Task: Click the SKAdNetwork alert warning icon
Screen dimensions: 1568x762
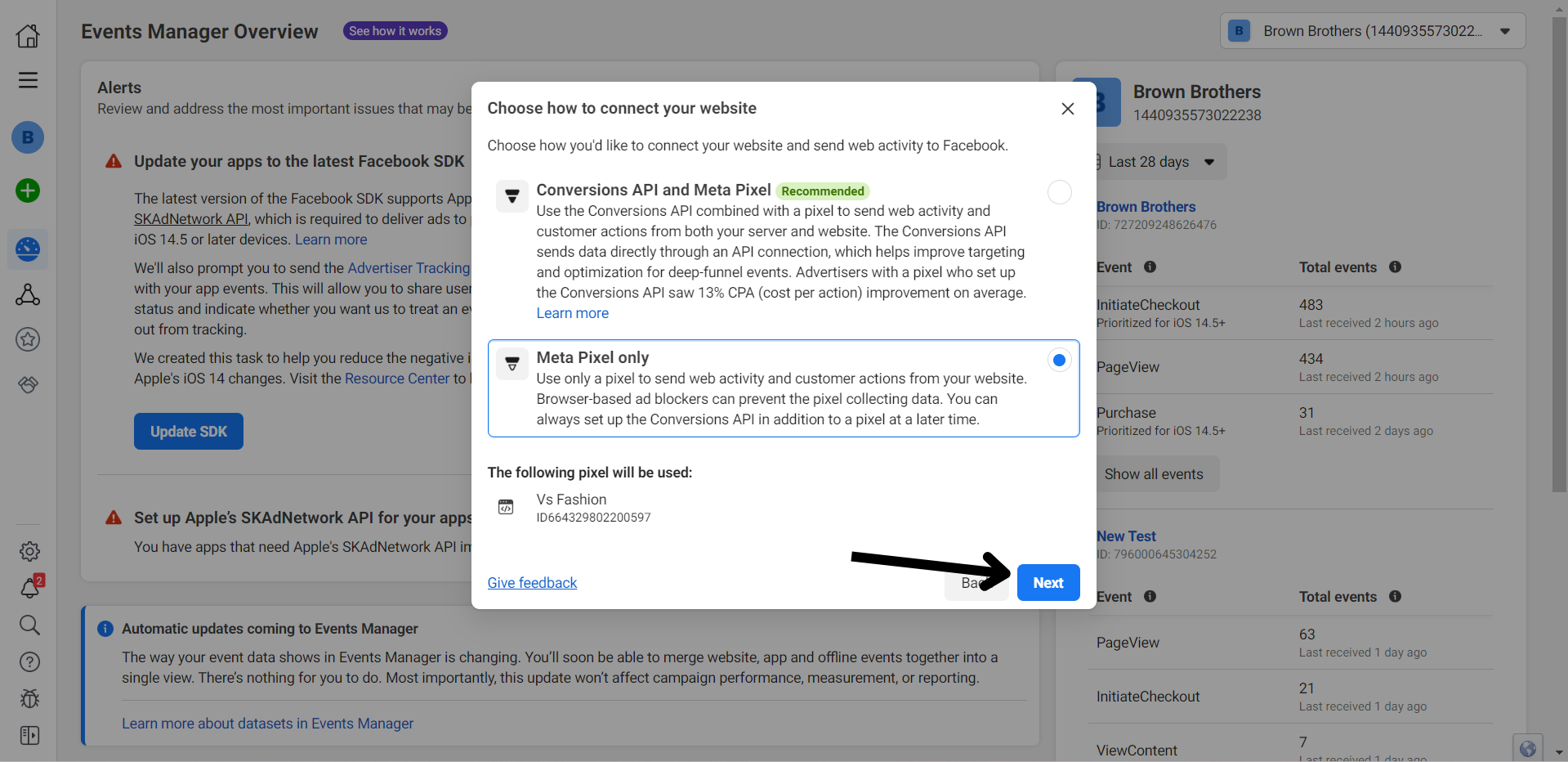Action: click(114, 518)
